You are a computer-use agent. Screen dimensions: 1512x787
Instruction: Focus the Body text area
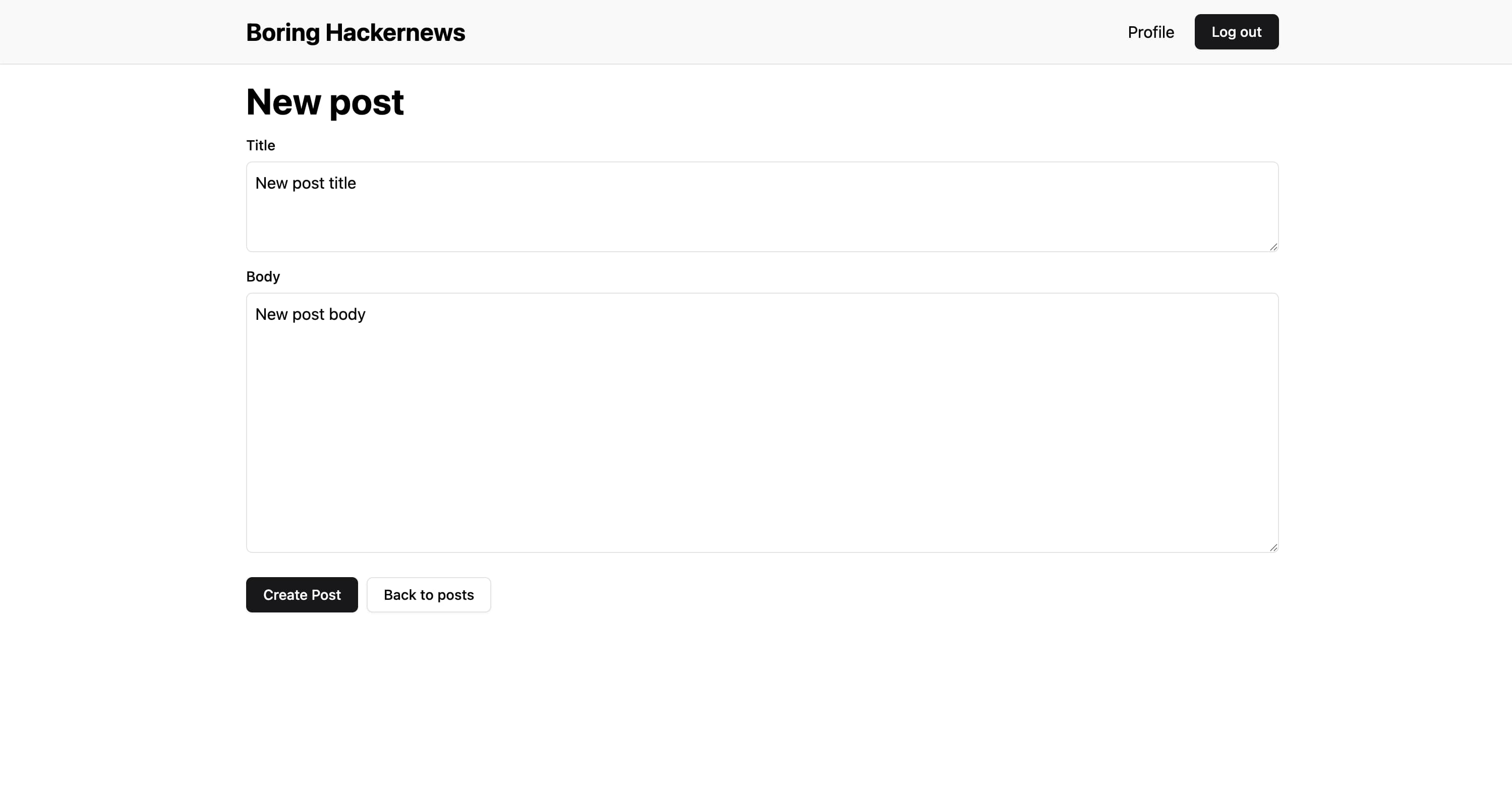pyautogui.click(x=762, y=423)
